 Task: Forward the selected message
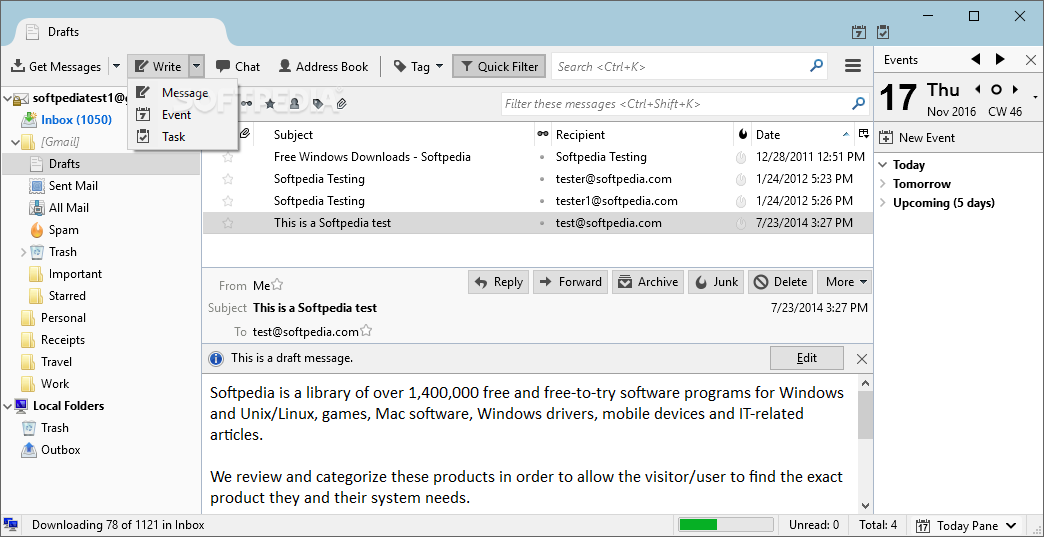tap(571, 282)
